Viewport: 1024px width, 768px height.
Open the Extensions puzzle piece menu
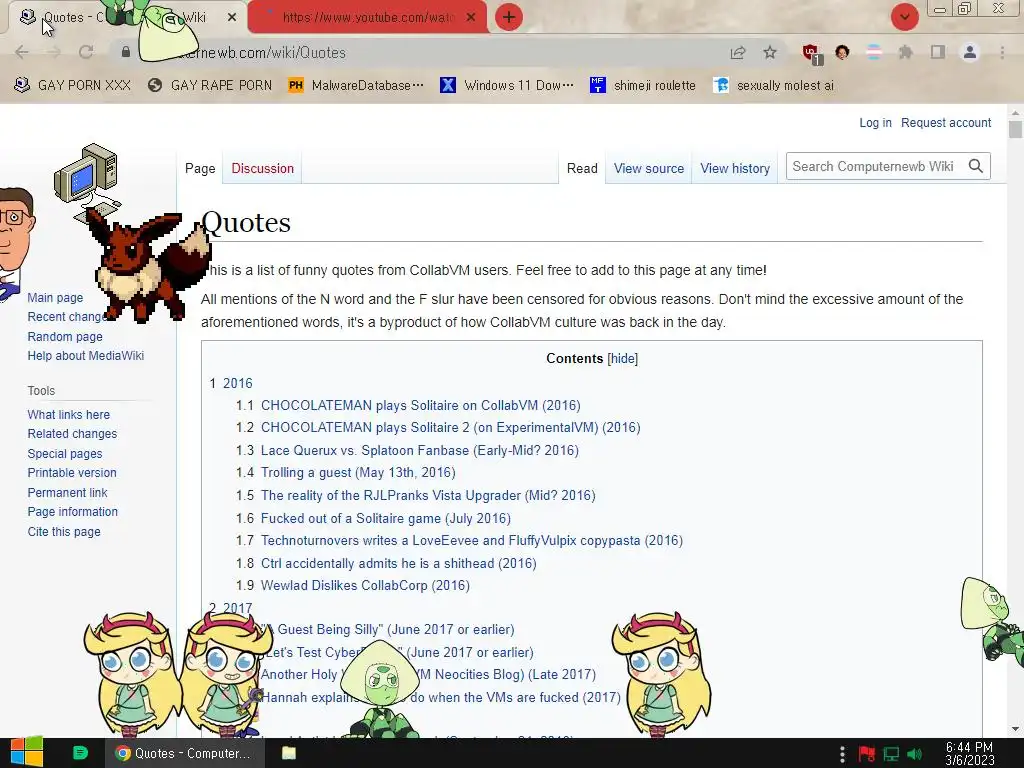pyautogui.click(x=906, y=52)
